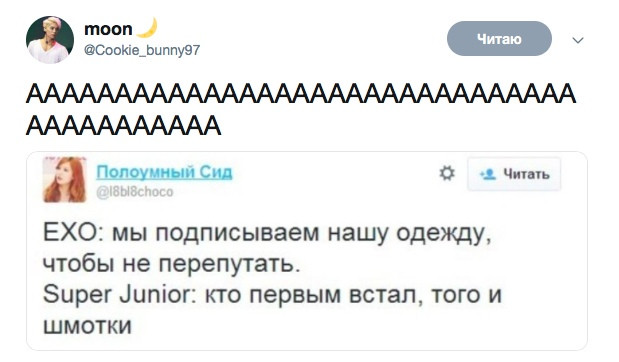Click the @l8bl8choco handle
This screenshot has height=362, width=619.
click(135, 192)
